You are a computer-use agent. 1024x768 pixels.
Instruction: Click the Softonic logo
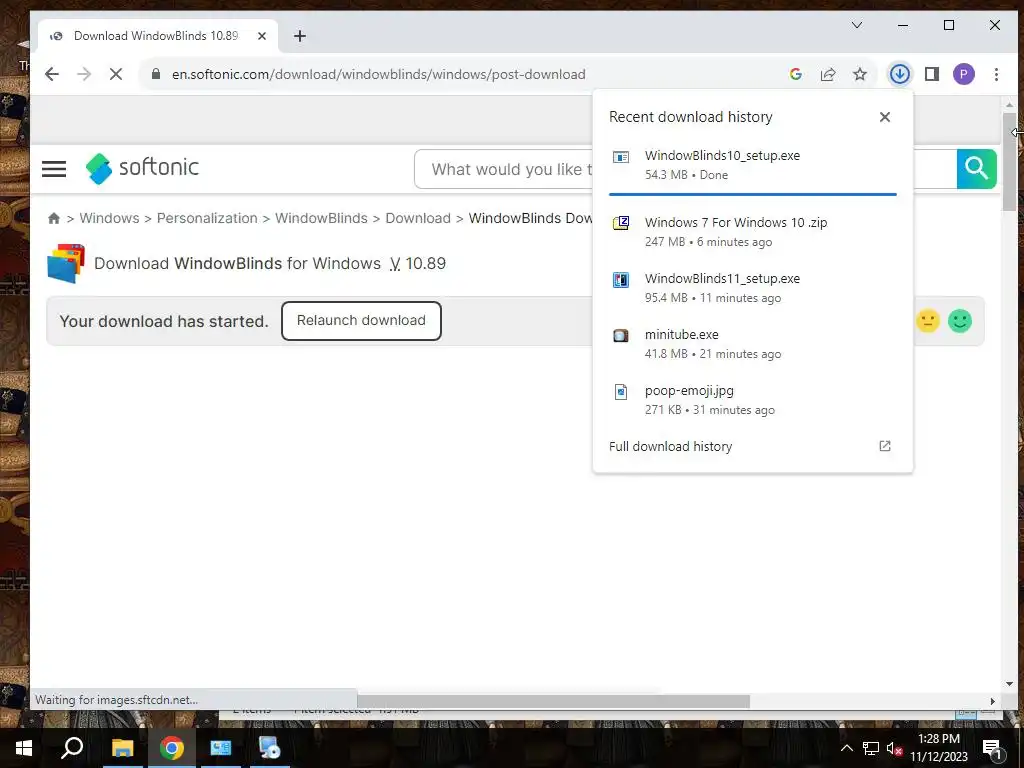[x=142, y=168]
